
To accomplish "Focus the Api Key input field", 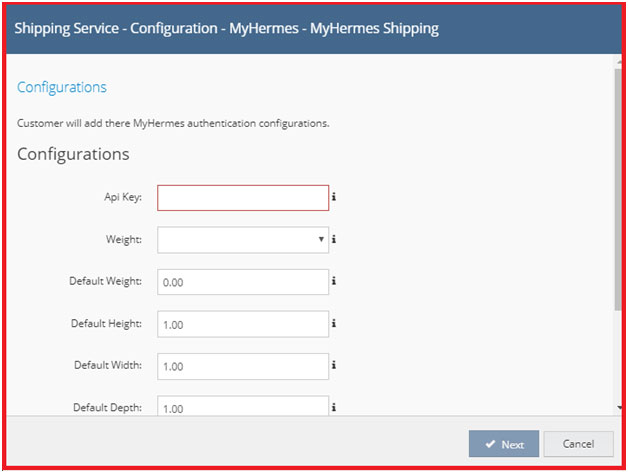I will [243, 198].
